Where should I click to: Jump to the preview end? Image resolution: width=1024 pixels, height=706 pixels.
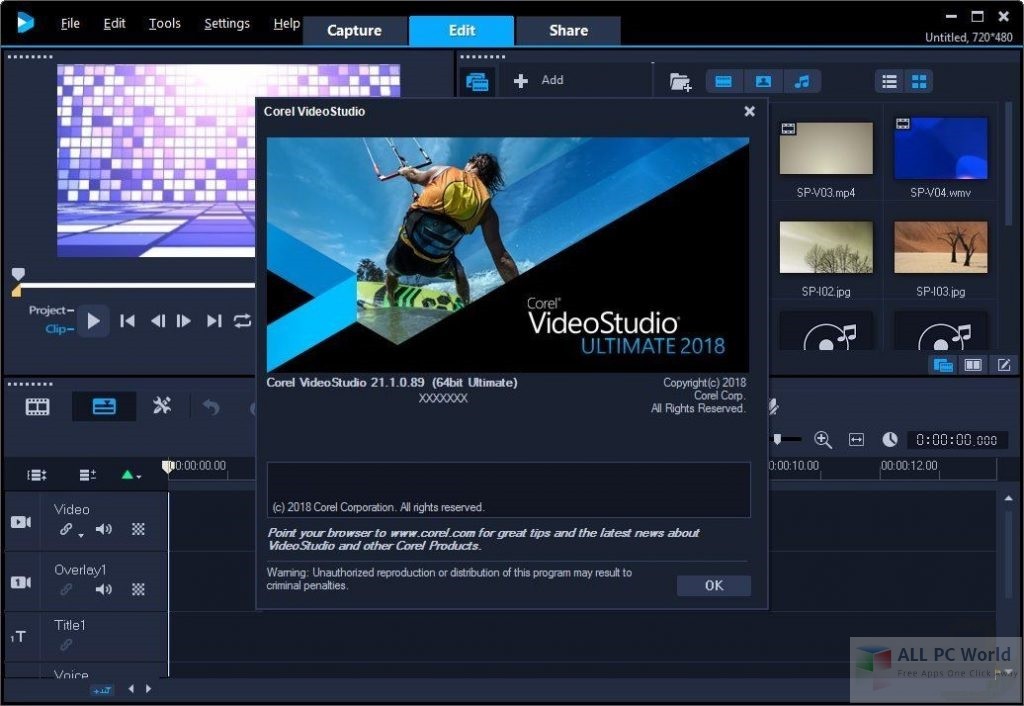point(214,321)
